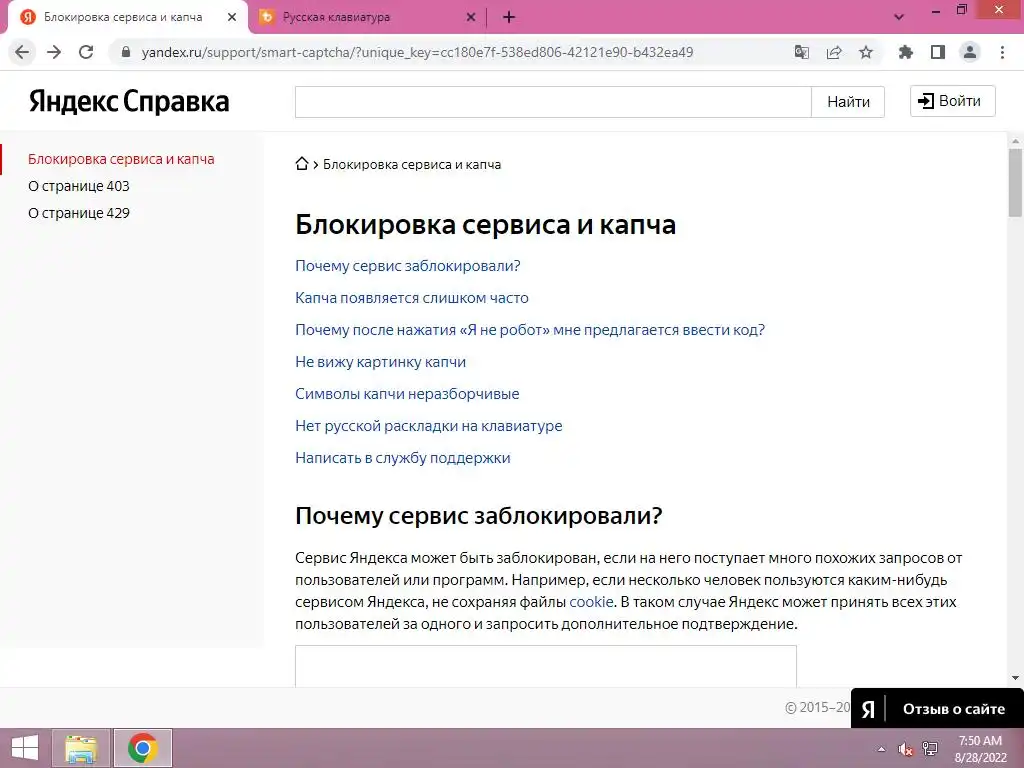The image size is (1024, 768).
Task: Click the address bar URL
Action: click(x=417, y=52)
